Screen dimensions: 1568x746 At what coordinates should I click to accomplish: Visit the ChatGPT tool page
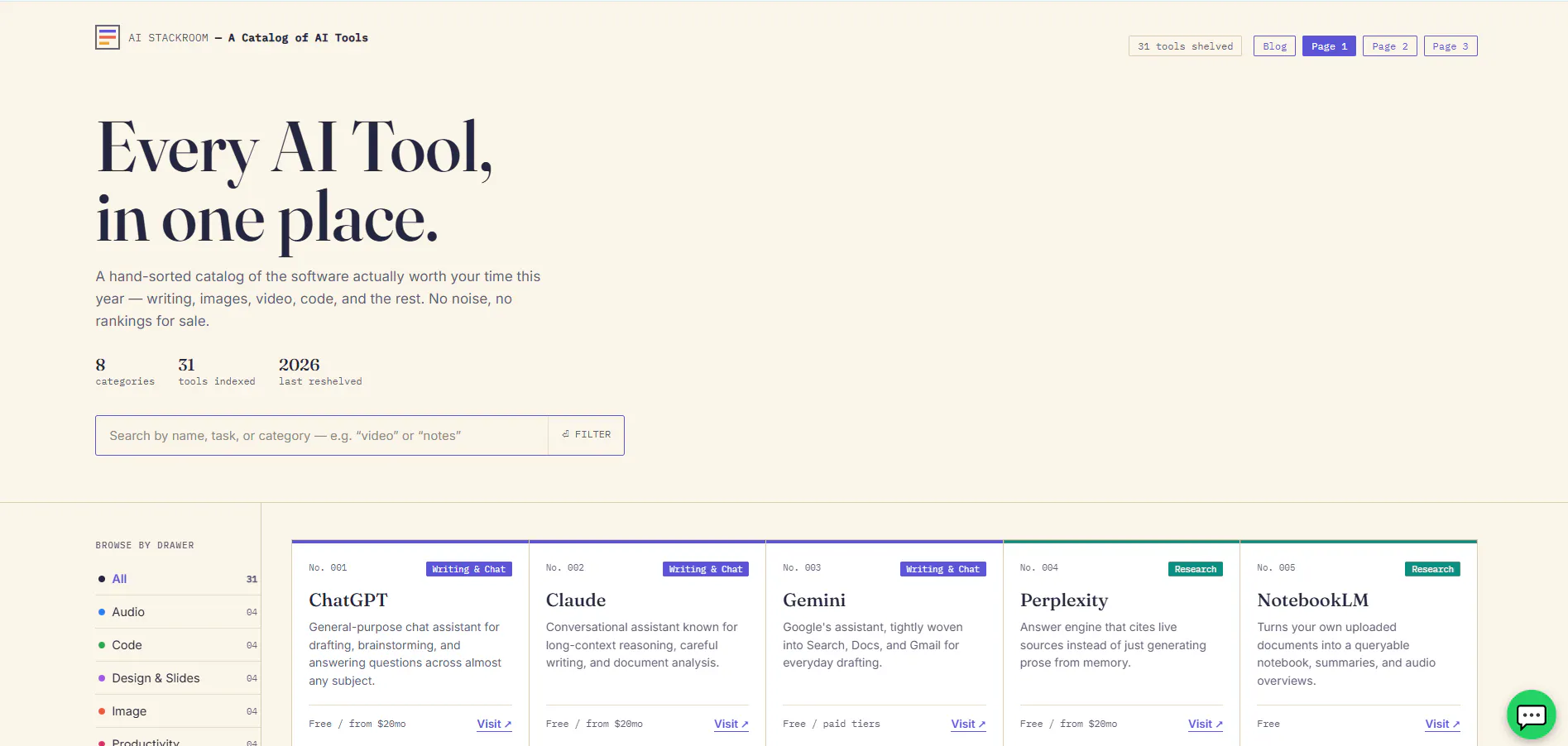(x=494, y=724)
